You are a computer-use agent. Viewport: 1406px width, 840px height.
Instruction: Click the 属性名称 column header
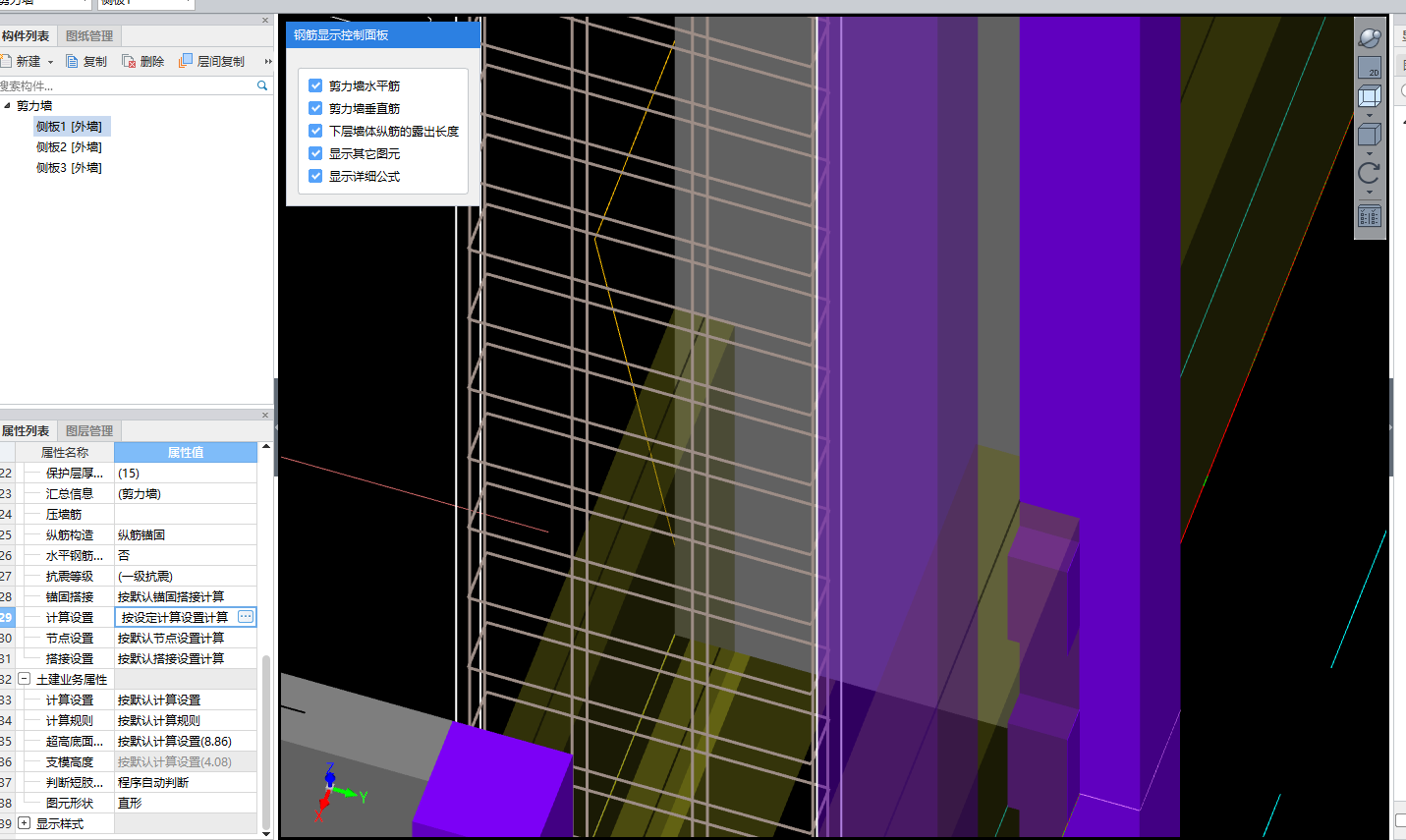[x=65, y=452]
